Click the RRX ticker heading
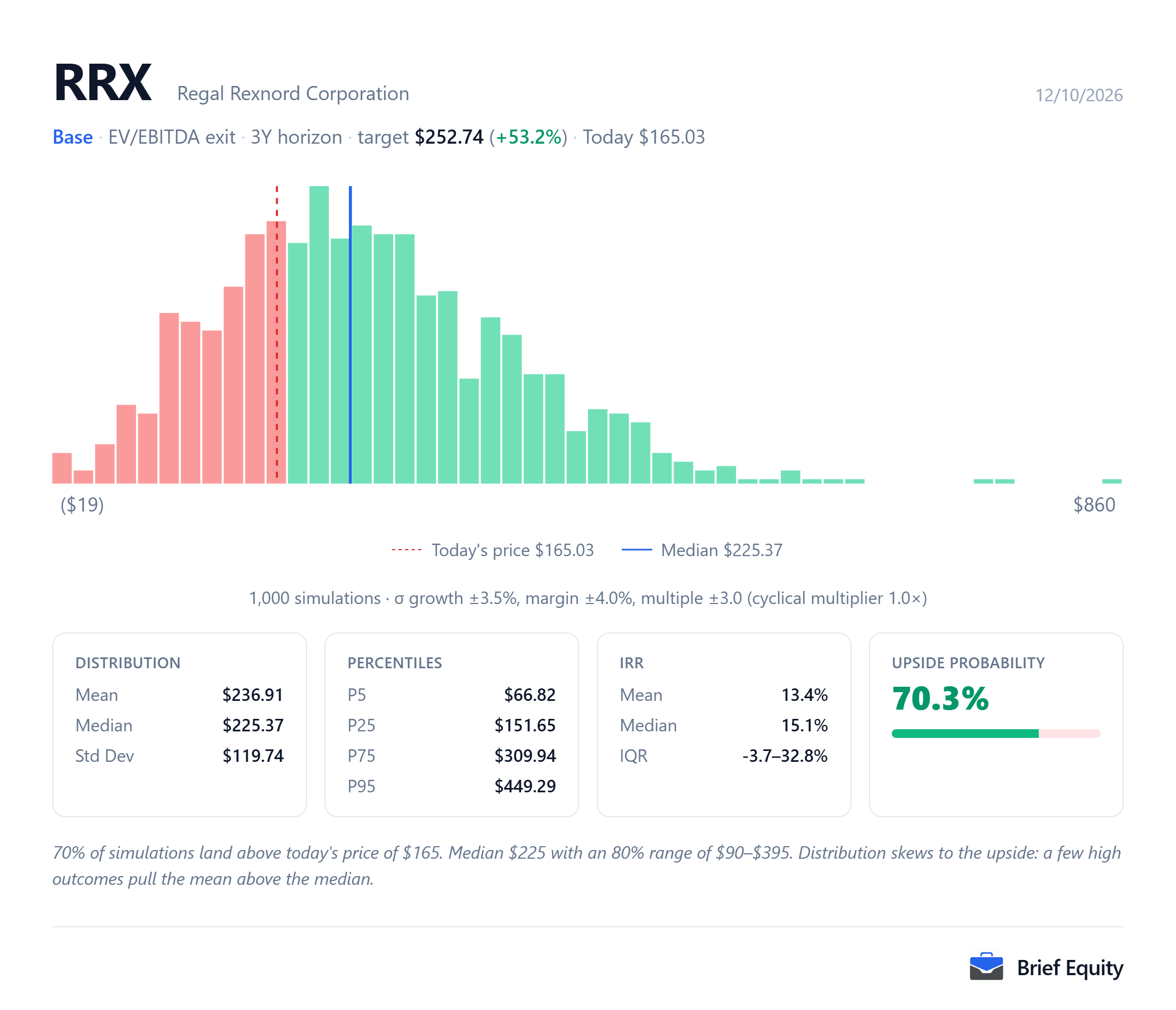Viewport: 1176px width, 1010px height. pos(103,83)
